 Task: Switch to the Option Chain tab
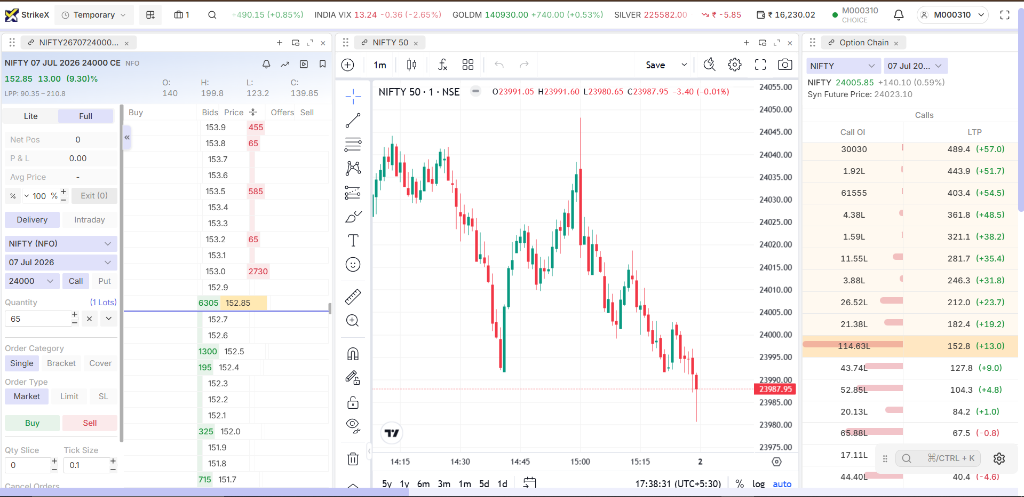863,42
